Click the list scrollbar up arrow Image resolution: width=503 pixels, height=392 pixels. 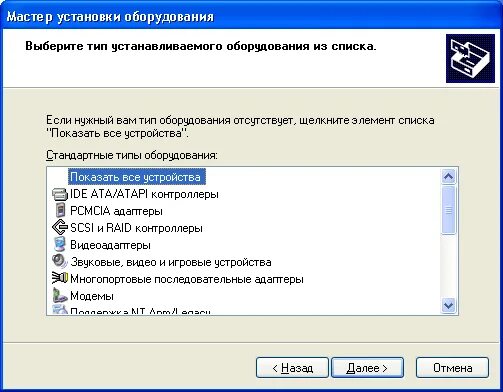point(448,176)
